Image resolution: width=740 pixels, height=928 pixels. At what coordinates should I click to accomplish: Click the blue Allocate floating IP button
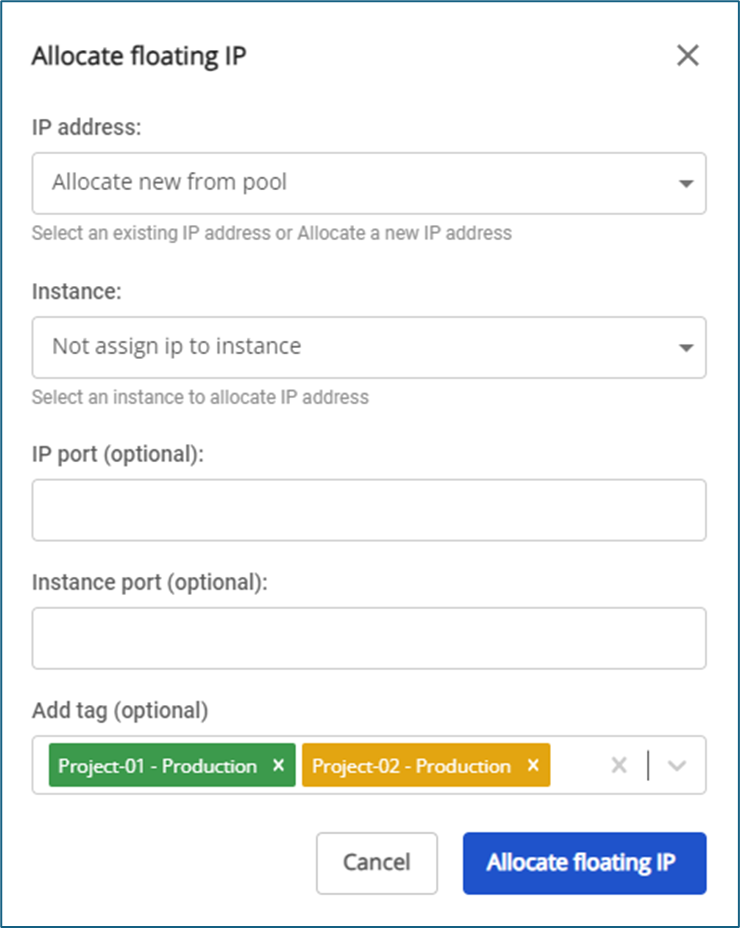[584, 863]
